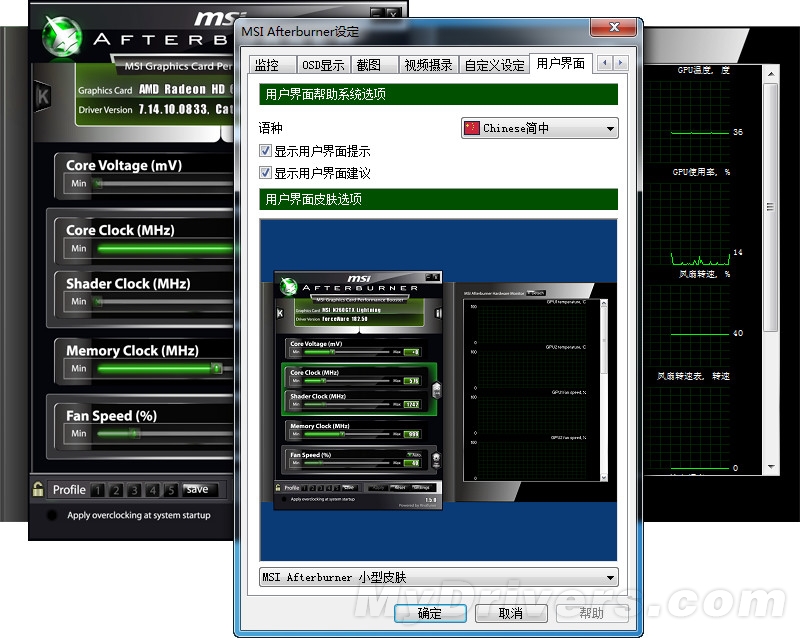Image resolution: width=800 pixels, height=638 pixels.
Task: Click the right tab-scroll arrow
Action: pos(621,62)
